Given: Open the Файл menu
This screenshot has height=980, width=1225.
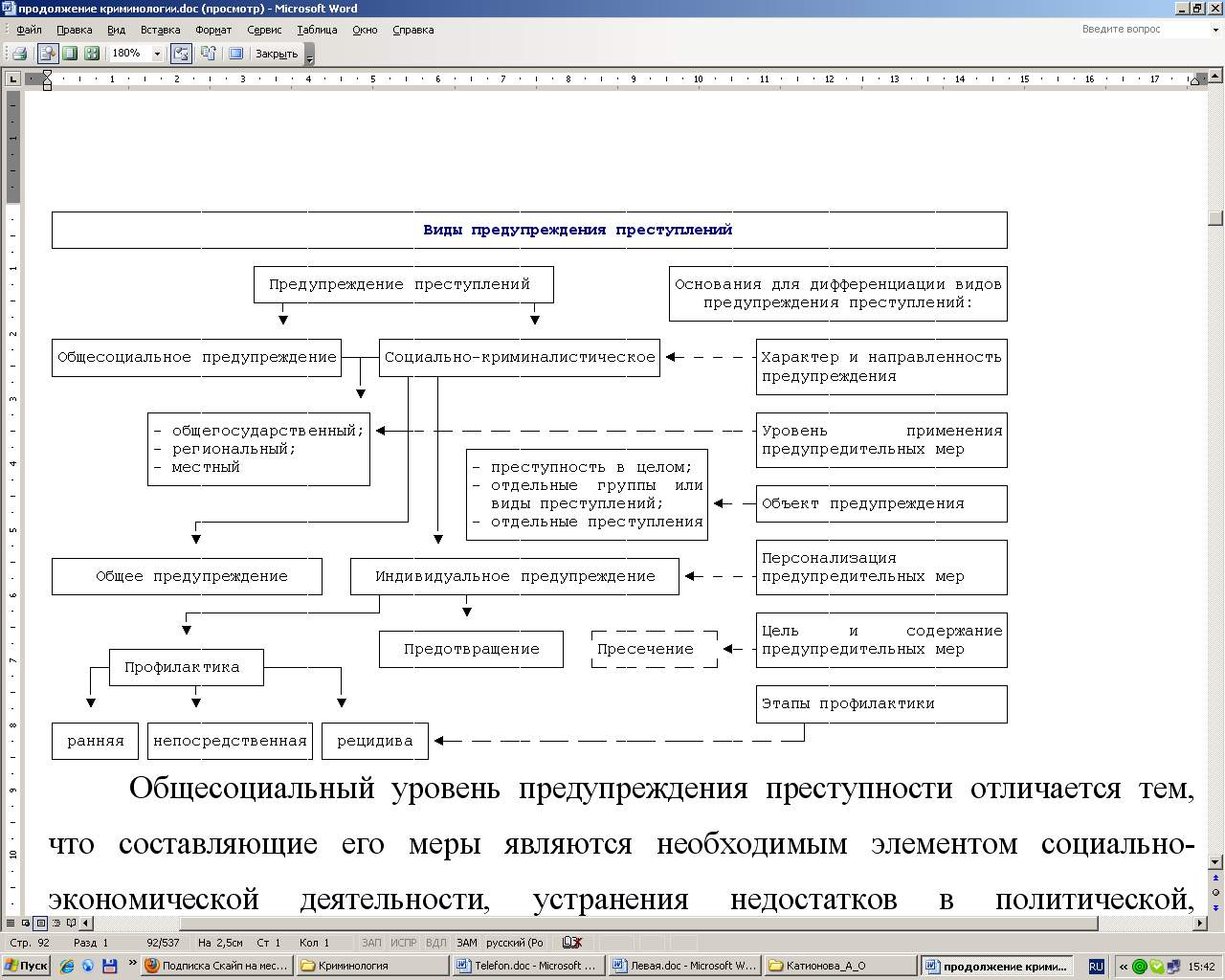Looking at the screenshot, I should pos(29,30).
